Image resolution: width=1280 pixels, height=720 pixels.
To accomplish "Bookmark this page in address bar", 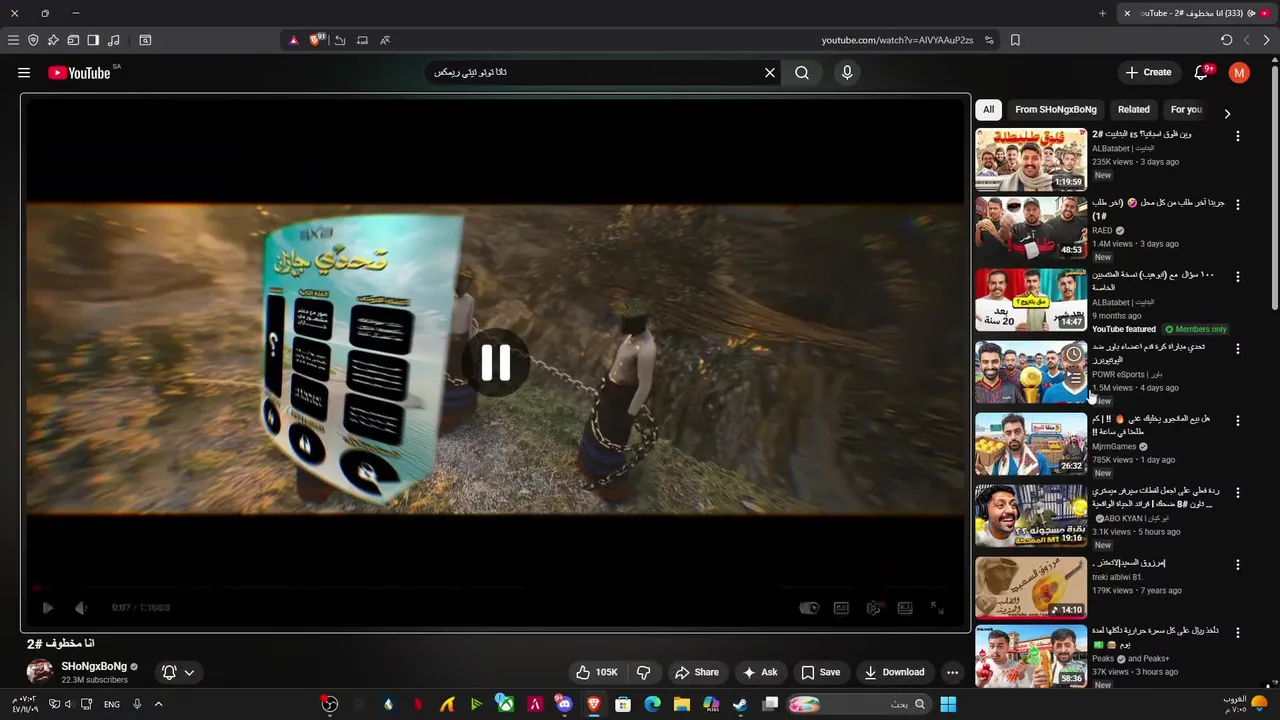I will click(1015, 40).
